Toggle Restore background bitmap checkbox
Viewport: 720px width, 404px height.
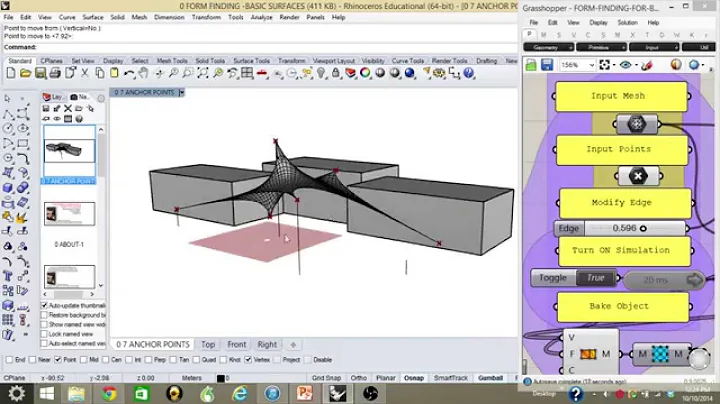[45, 315]
